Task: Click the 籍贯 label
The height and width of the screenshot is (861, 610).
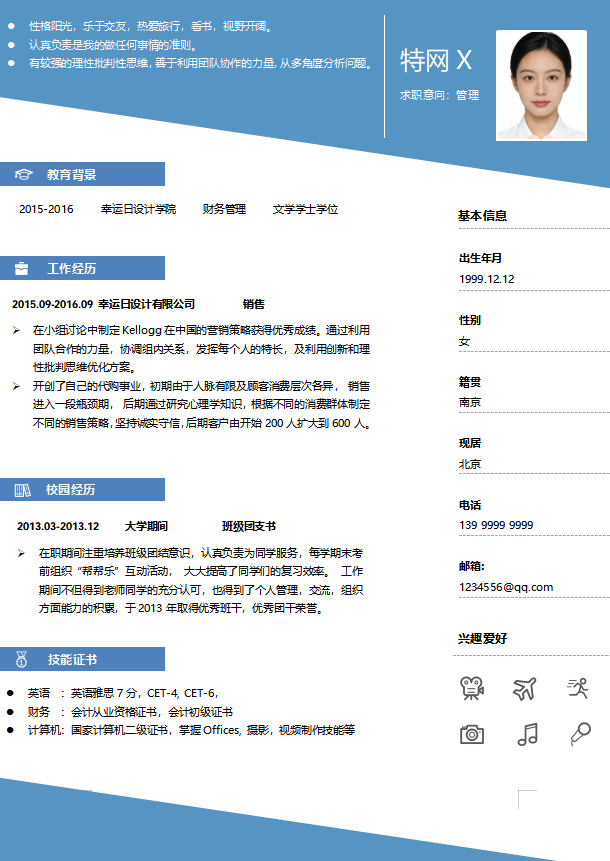Action: (470, 382)
